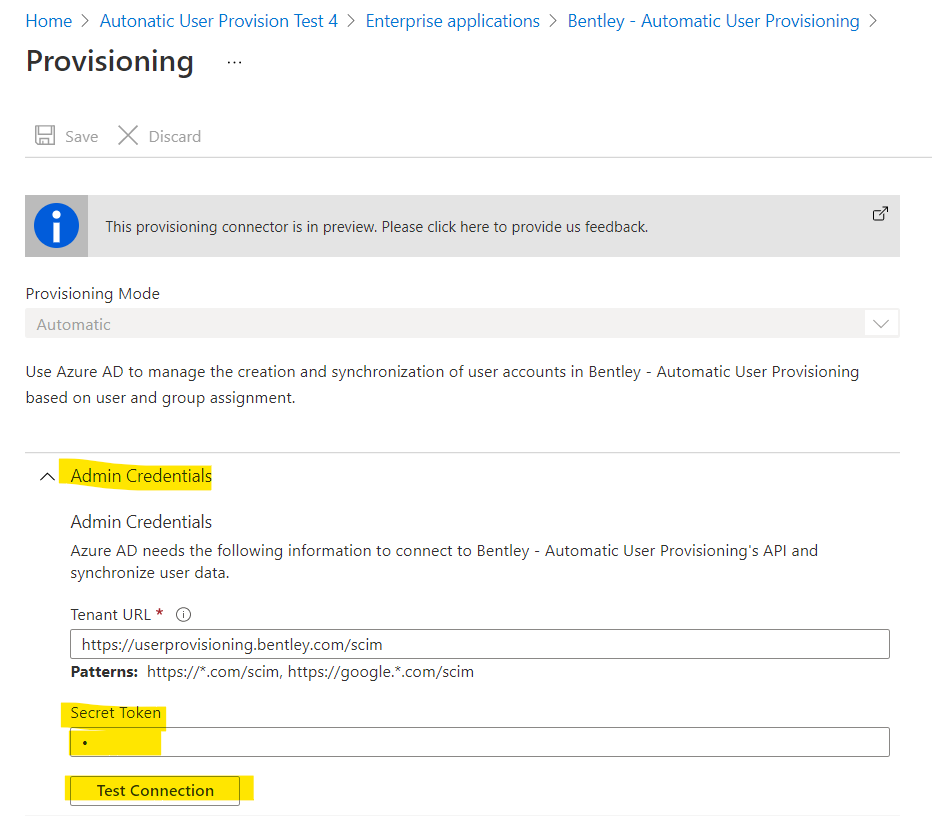Open Bentley - Automatic User Provisioning breadcrumb
The image size is (932, 816).
coord(713,21)
